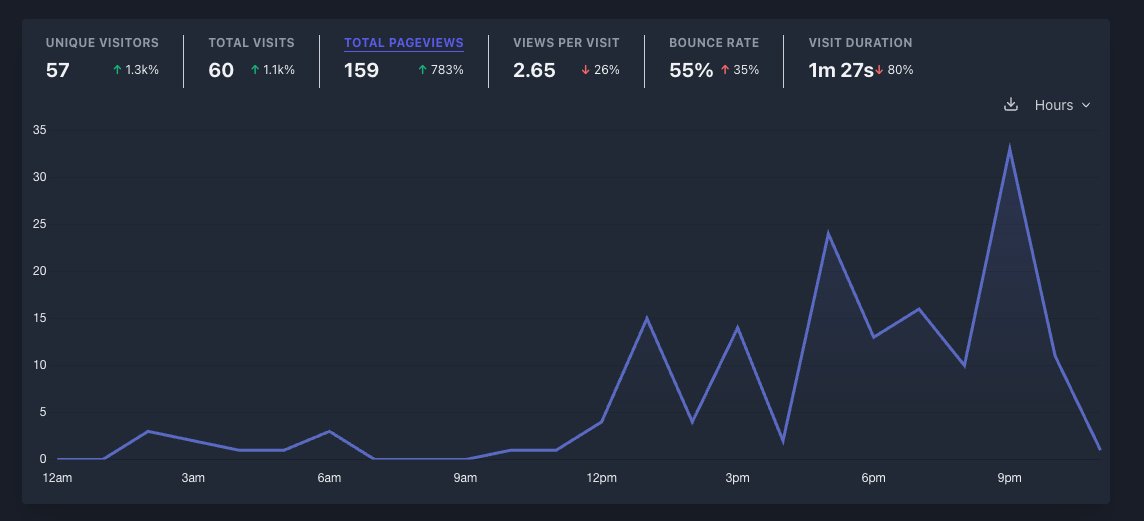Click the 9pm peak on the chart line
The height and width of the screenshot is (521, 1144).
pos(1009,149)
